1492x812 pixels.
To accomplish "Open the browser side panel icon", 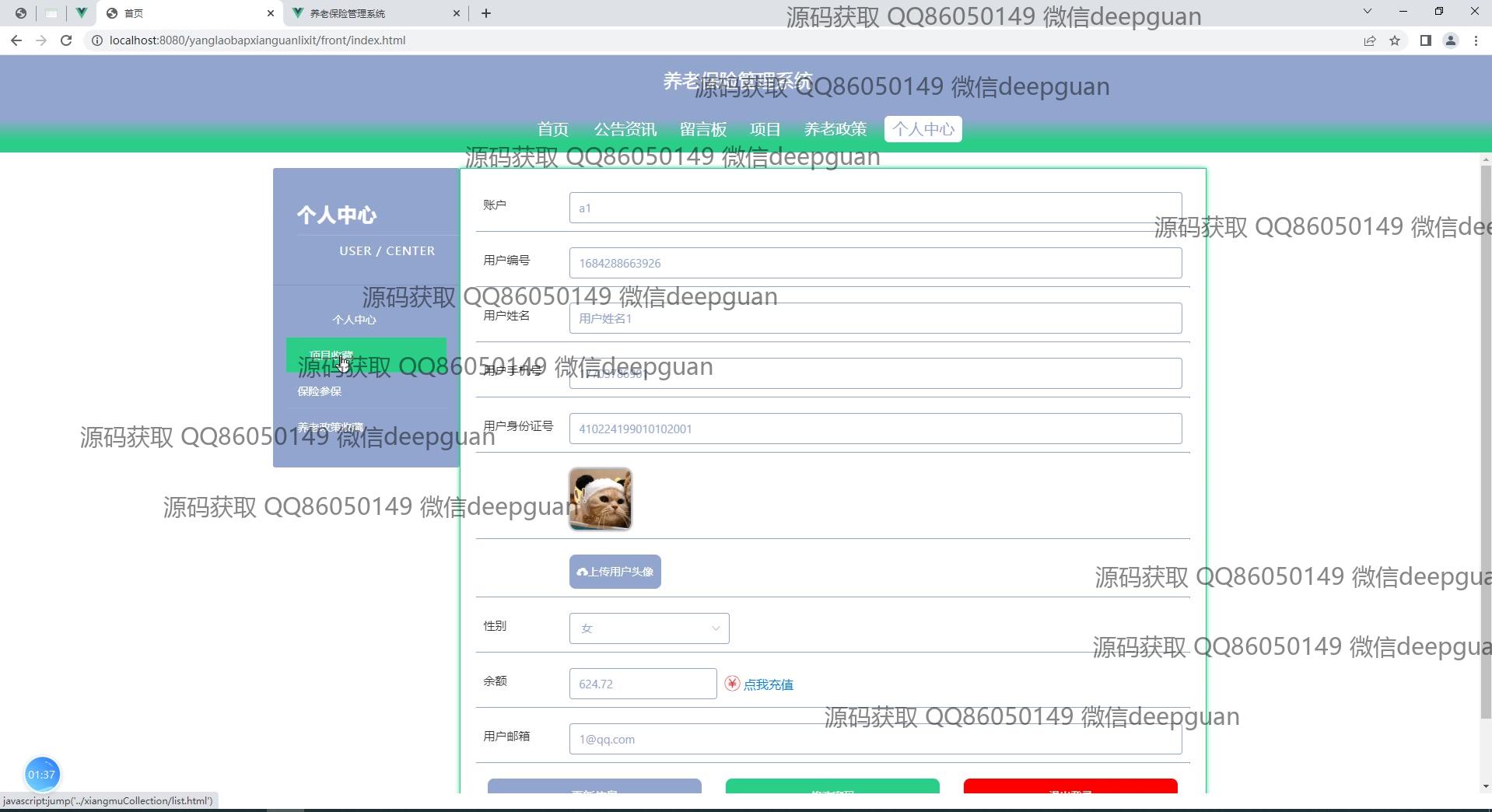I will coord(1425,40).
